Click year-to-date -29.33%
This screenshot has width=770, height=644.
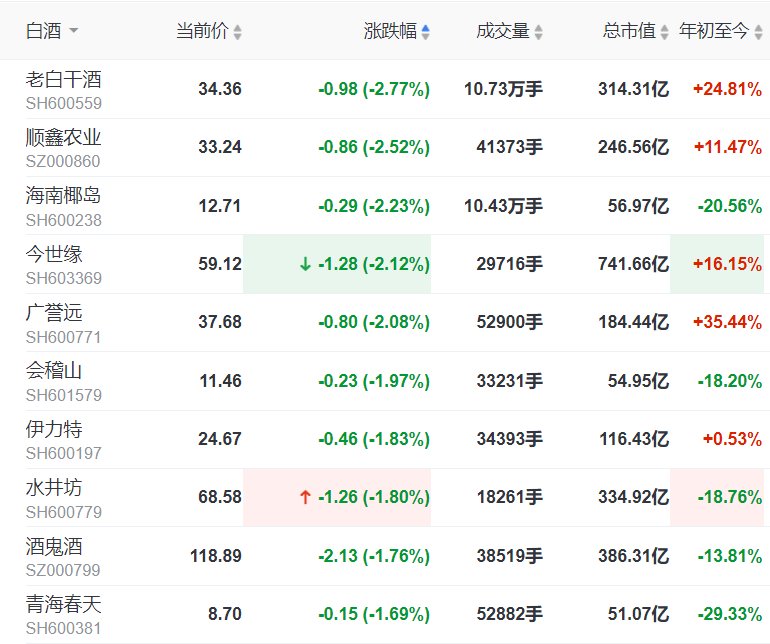pyautogui.click(x=730, y=614)
